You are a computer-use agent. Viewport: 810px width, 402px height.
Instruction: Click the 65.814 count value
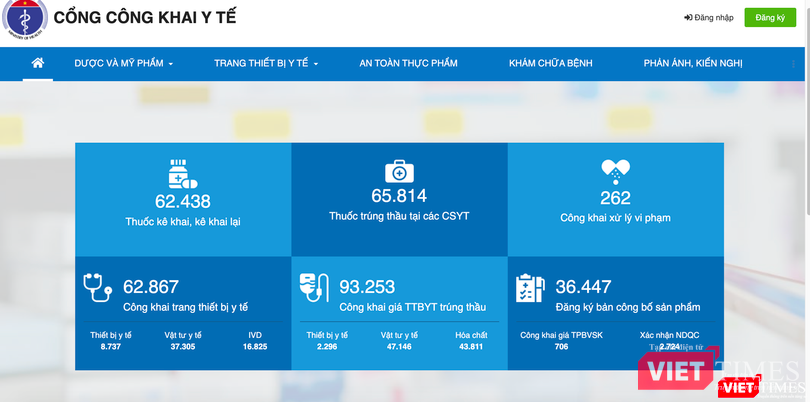(x=399, y=196)
